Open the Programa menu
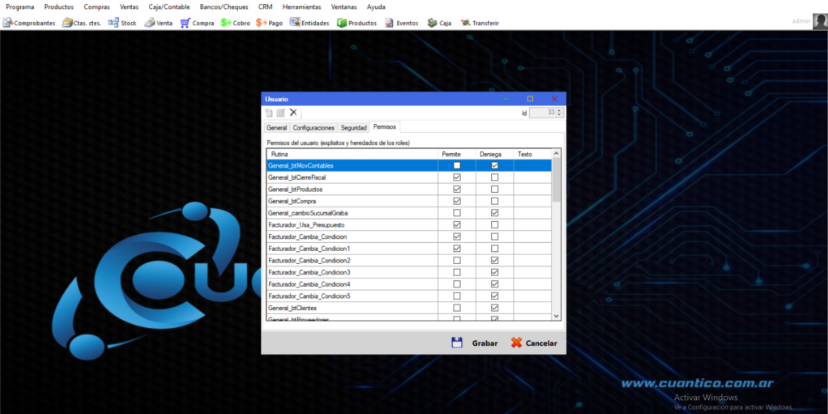The height and width of the screenshot is (414, 828). (x=20, y=7)
